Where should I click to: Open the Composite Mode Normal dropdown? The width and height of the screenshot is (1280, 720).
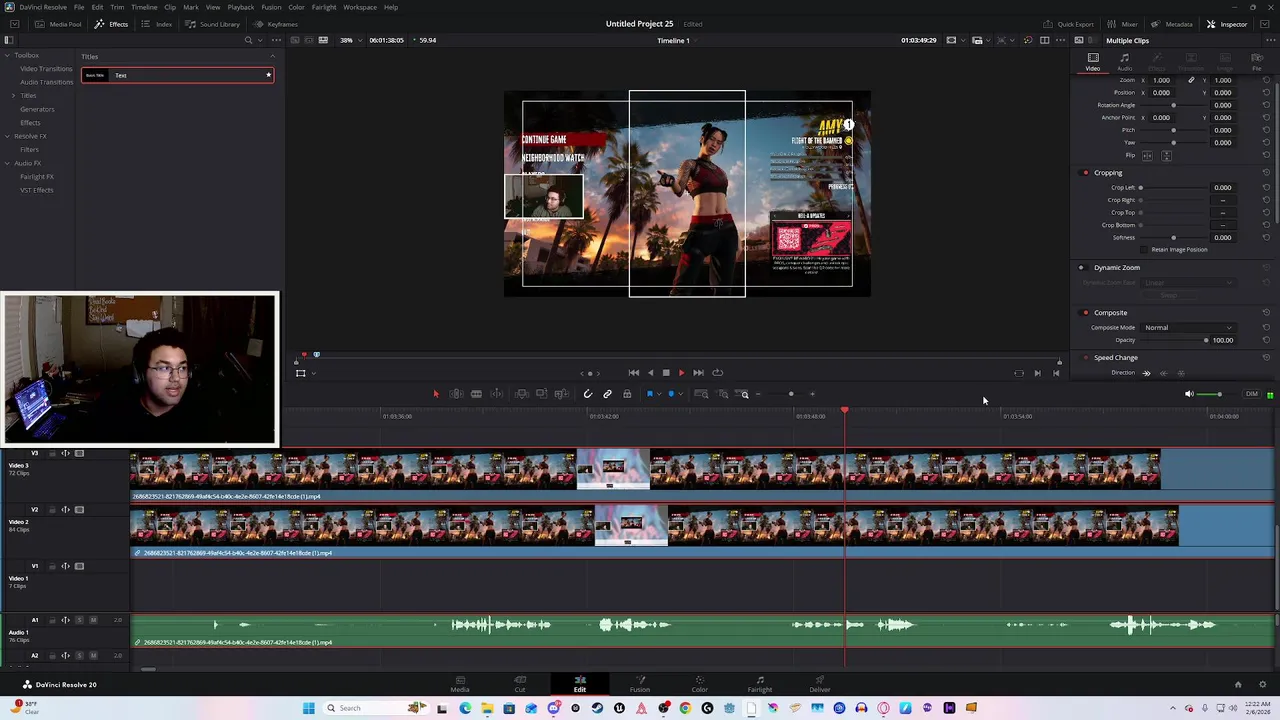pyautogui.click(x=1188, y=328)
